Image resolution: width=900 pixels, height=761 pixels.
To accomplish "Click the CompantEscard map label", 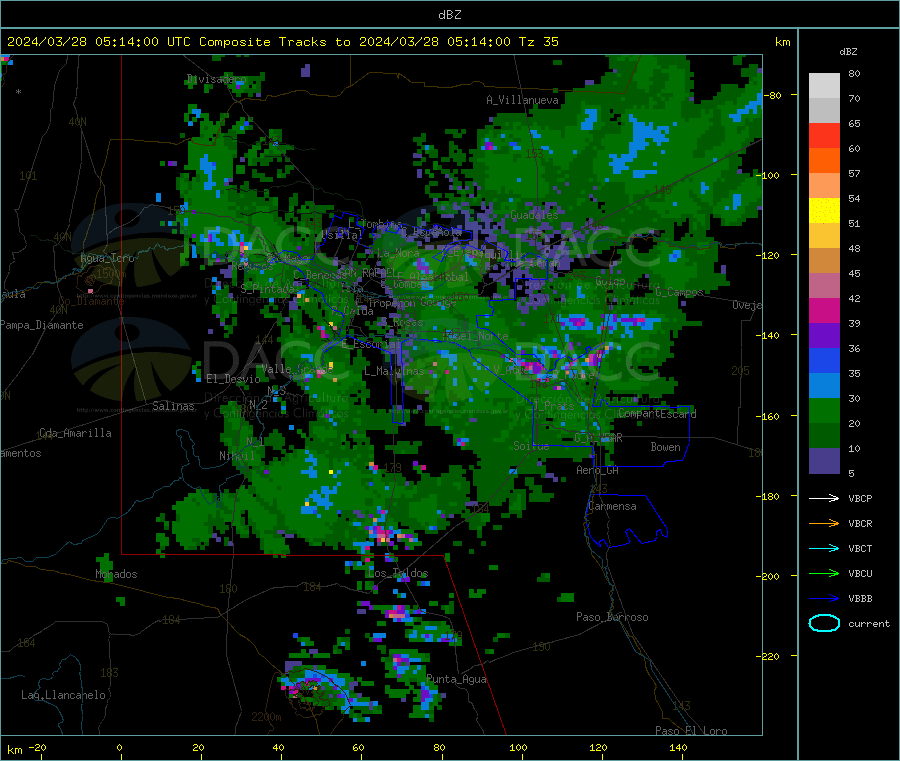I will 658,414.
